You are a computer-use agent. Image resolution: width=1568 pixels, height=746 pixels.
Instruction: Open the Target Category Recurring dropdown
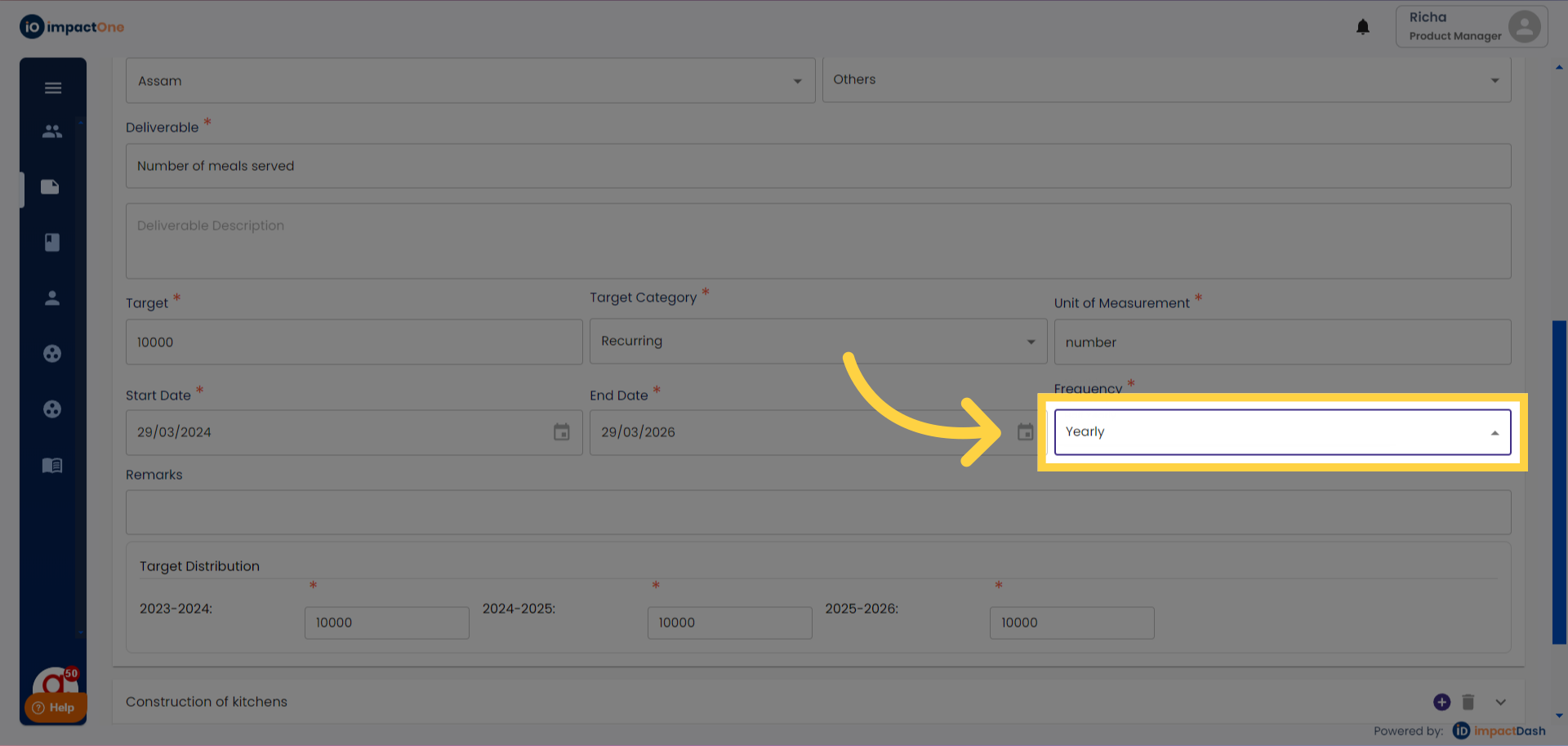tap(817, 342)
